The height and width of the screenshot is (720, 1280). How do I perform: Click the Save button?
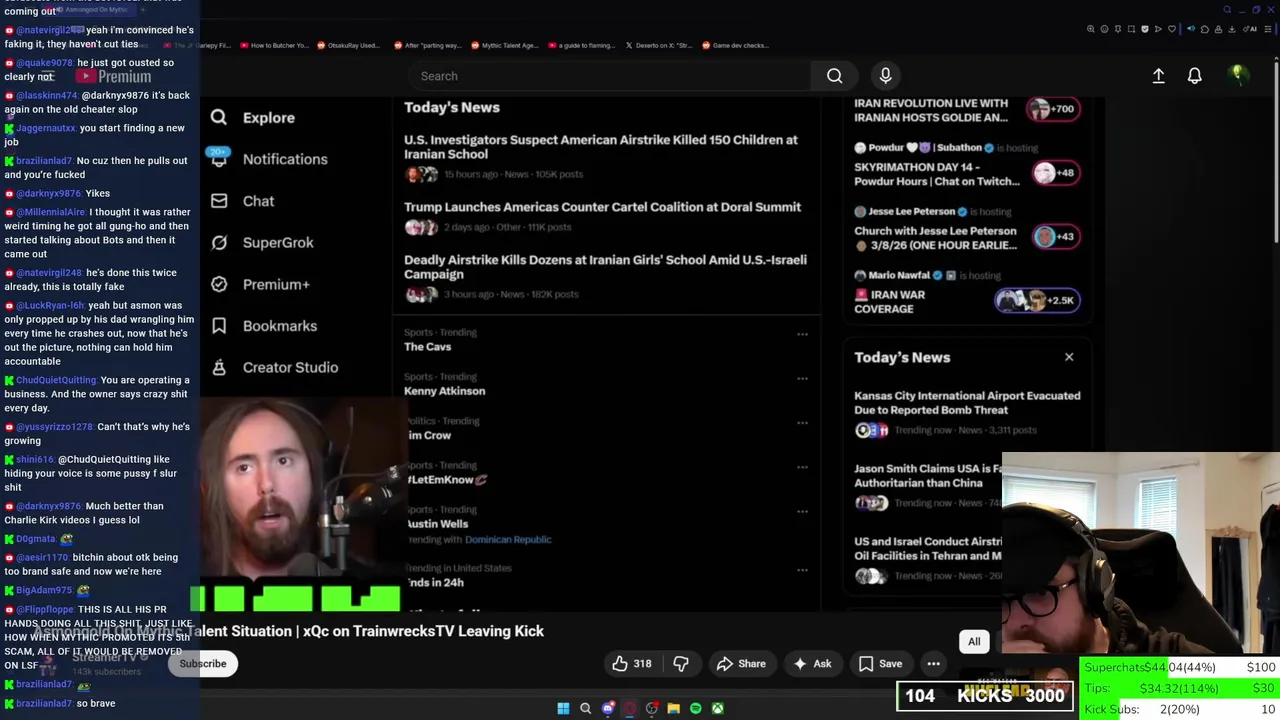tap(880, 664)
